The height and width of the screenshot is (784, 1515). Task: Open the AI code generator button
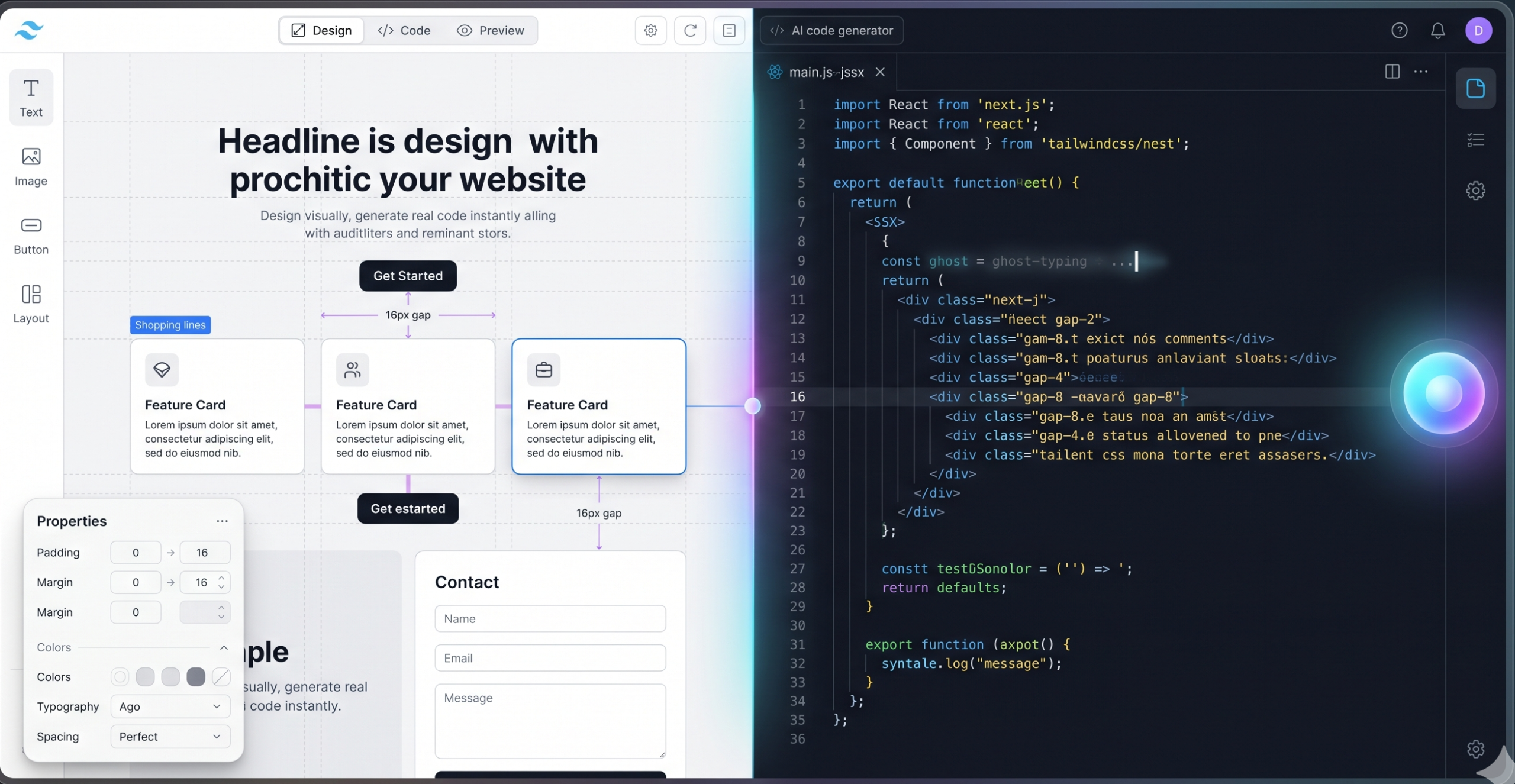pos(831,30)
